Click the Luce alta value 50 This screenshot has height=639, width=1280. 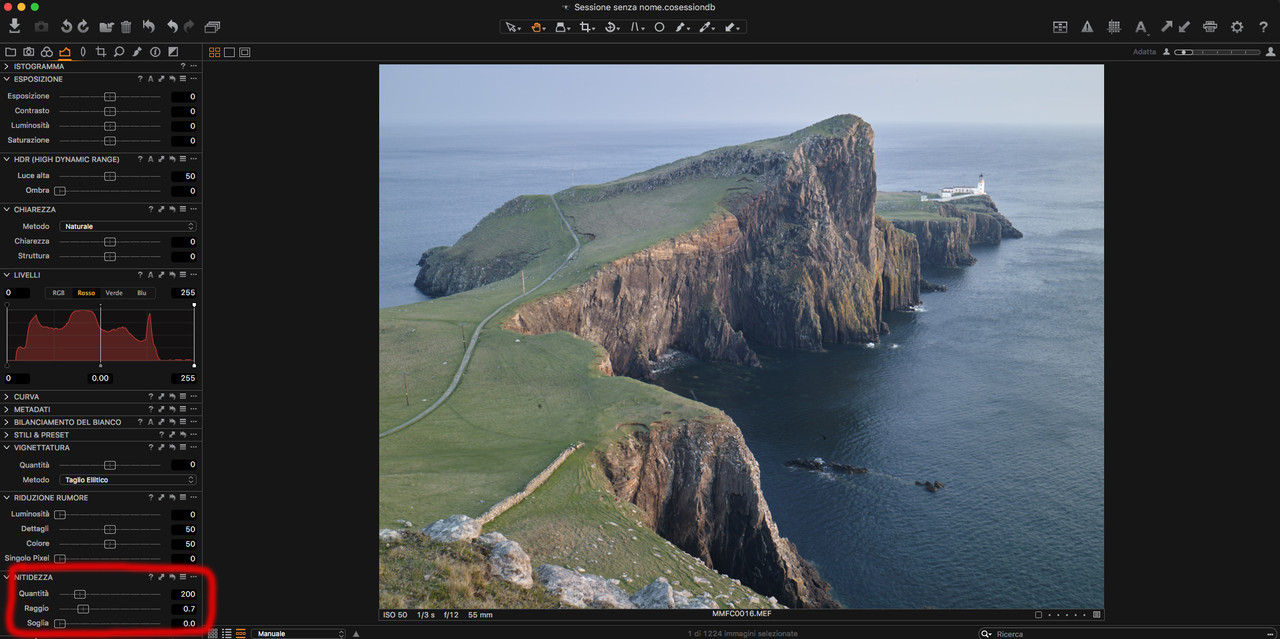[184, 176]
